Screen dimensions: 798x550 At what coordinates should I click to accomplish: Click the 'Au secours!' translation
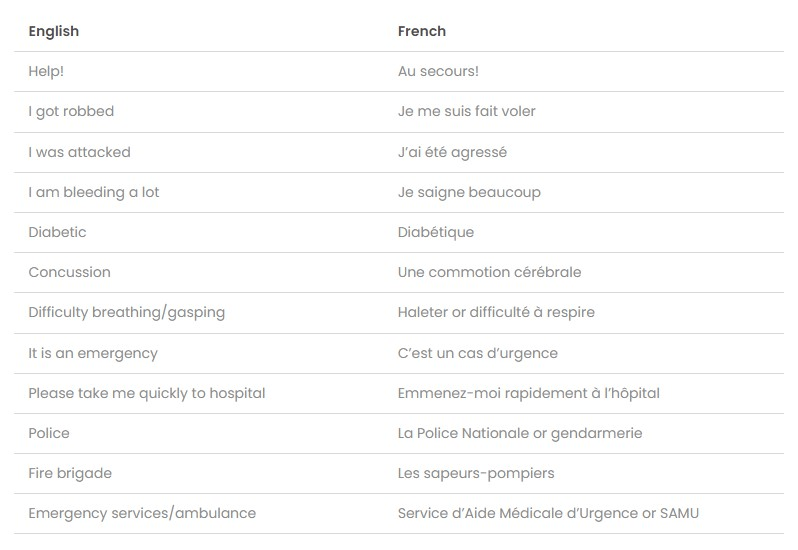click(438, 71)
